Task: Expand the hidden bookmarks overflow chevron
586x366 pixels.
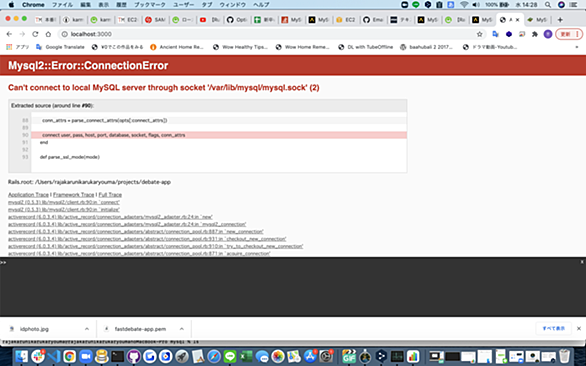Action: point(577,47)
